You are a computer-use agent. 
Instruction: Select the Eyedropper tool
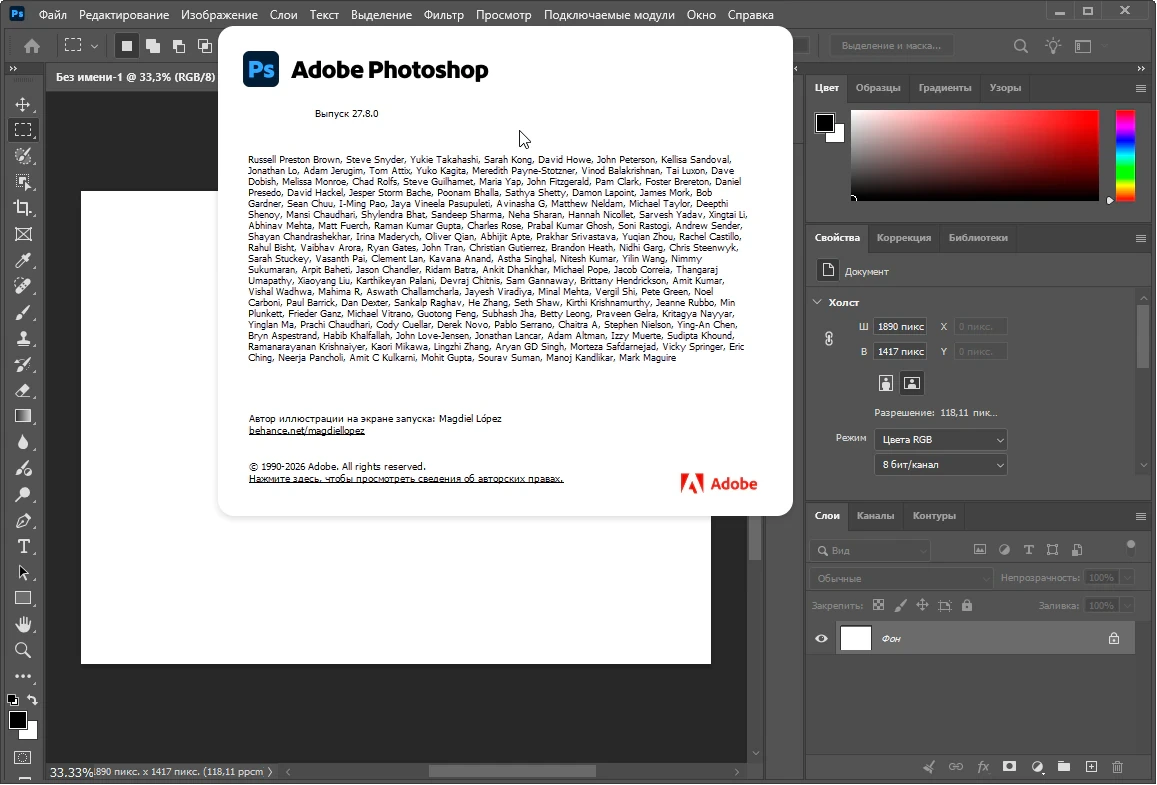23,260
